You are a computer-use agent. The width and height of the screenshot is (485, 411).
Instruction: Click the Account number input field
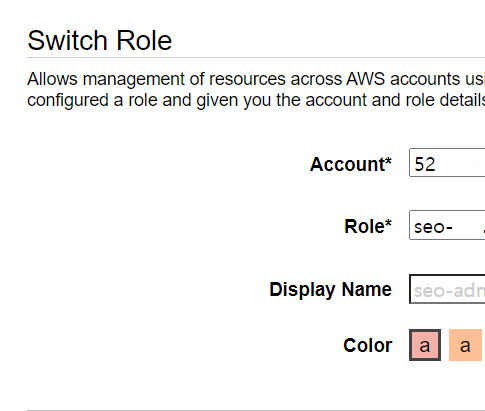(447, 163)
